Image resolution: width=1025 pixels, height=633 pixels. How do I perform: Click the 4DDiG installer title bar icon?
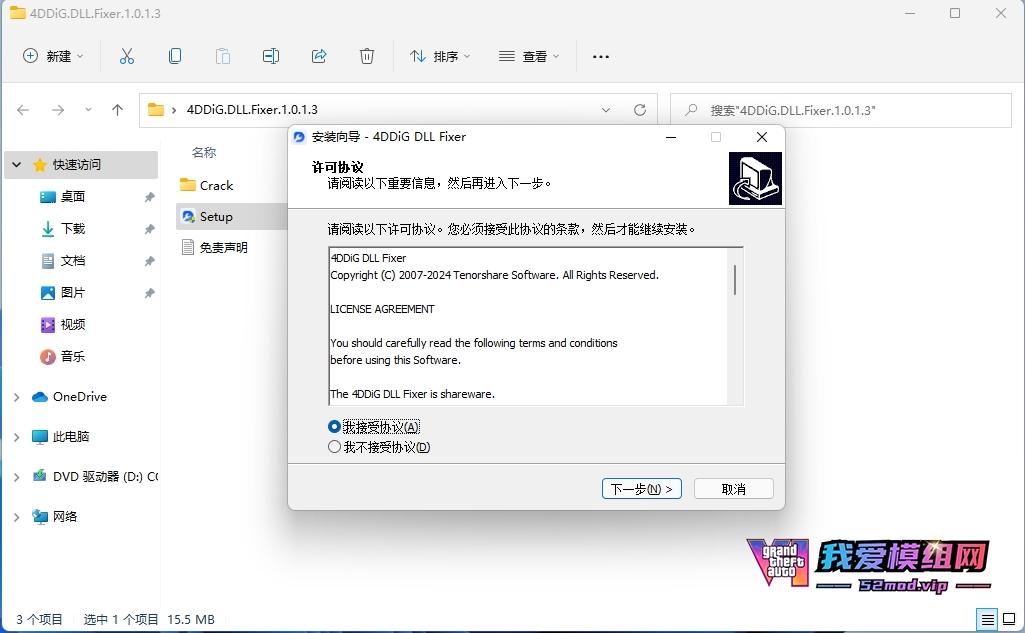[x=299, y=137]
